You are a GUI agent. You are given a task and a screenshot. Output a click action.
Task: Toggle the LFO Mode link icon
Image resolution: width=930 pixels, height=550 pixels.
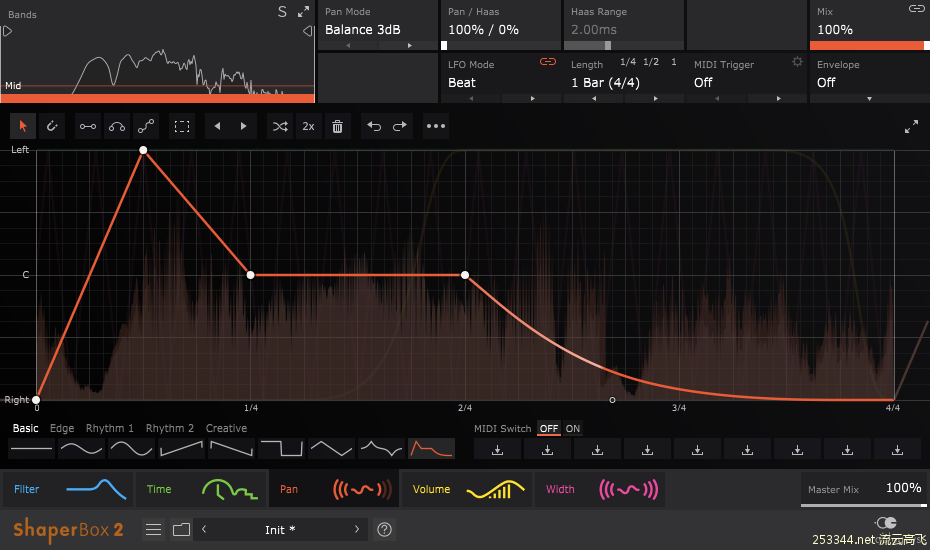pyautogui.click(x=547, y=62)
